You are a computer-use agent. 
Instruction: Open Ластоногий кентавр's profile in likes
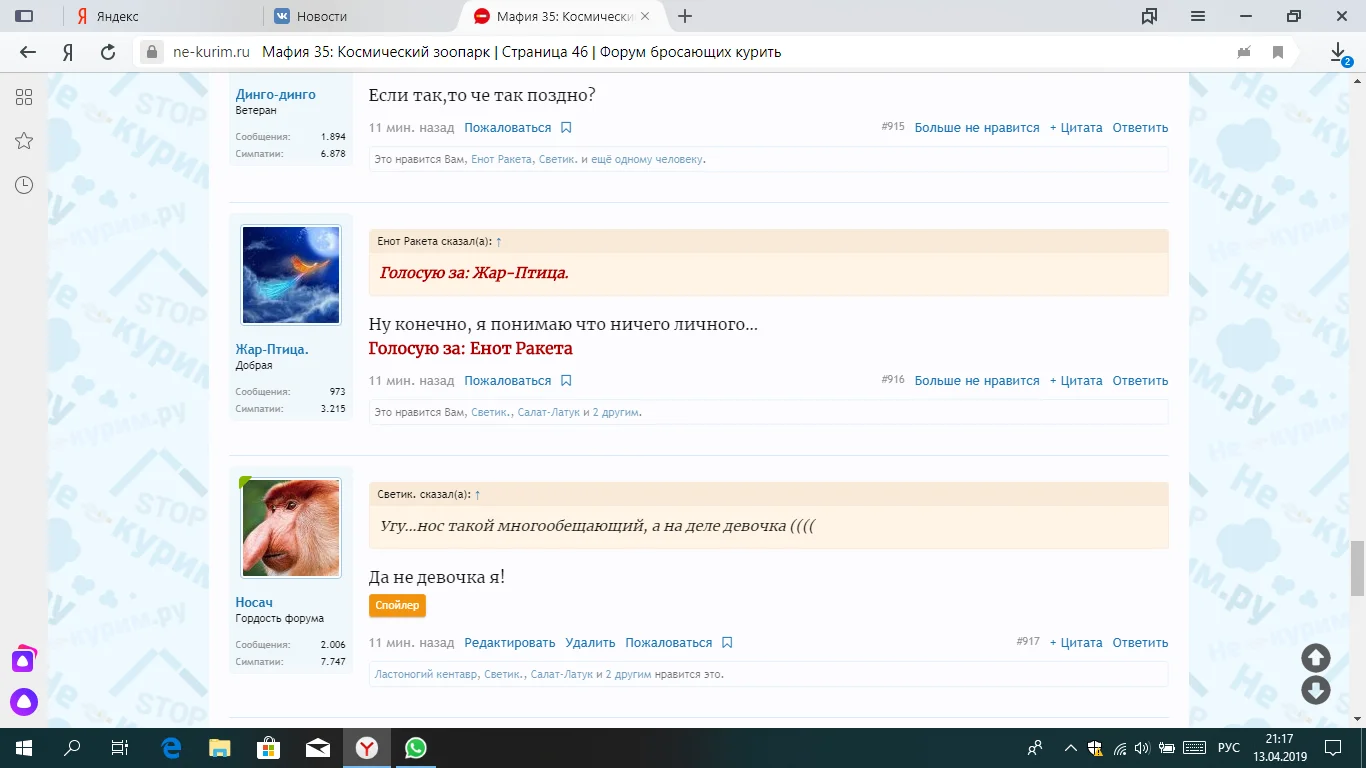pos(426,675)
